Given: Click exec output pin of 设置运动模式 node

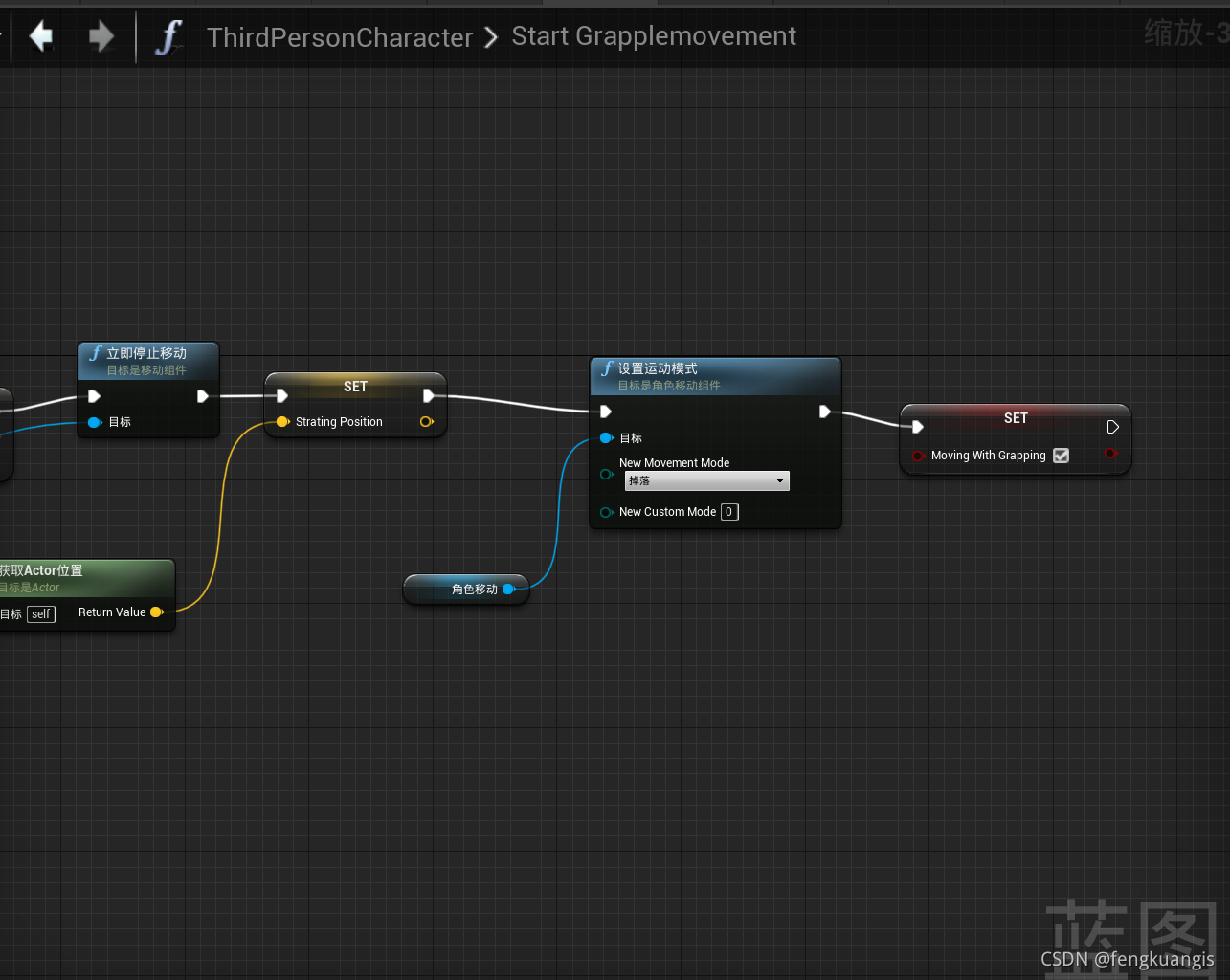Looking at the screenshot, I should (x=825, y=412).
